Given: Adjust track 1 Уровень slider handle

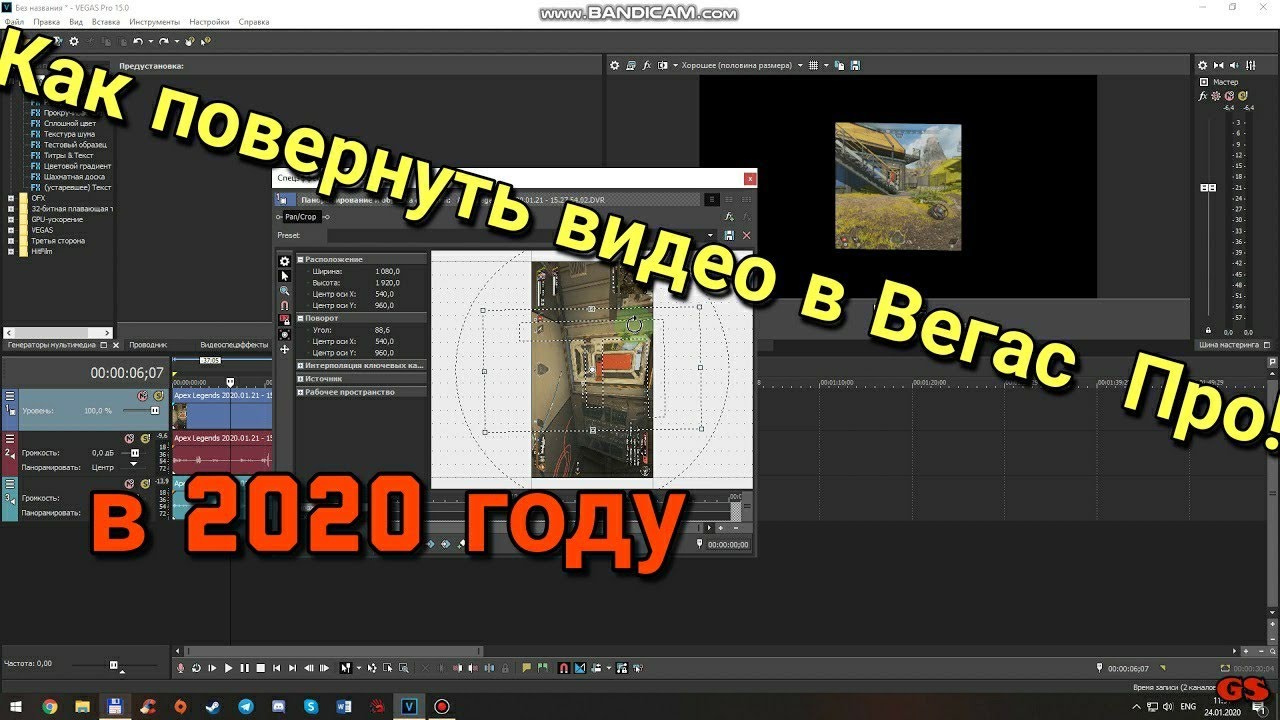Looking at the screenshot, I should coord(155,411).
